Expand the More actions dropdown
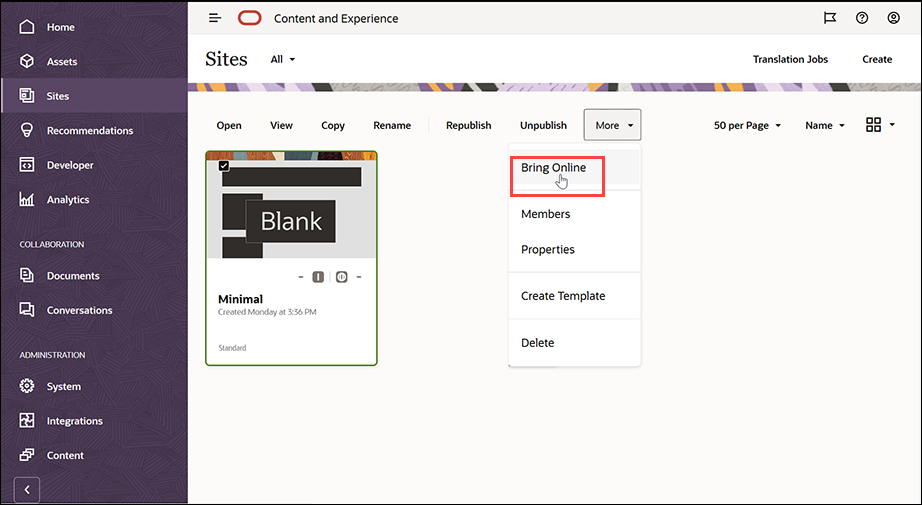 click(613, 125)
